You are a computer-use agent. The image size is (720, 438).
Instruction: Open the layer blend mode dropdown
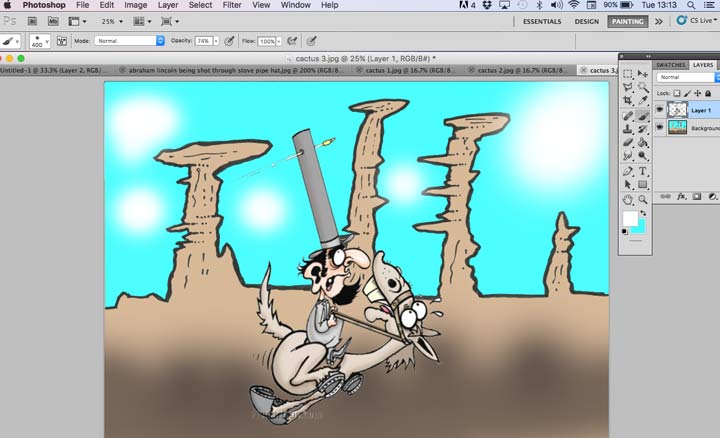click(688, 77)
